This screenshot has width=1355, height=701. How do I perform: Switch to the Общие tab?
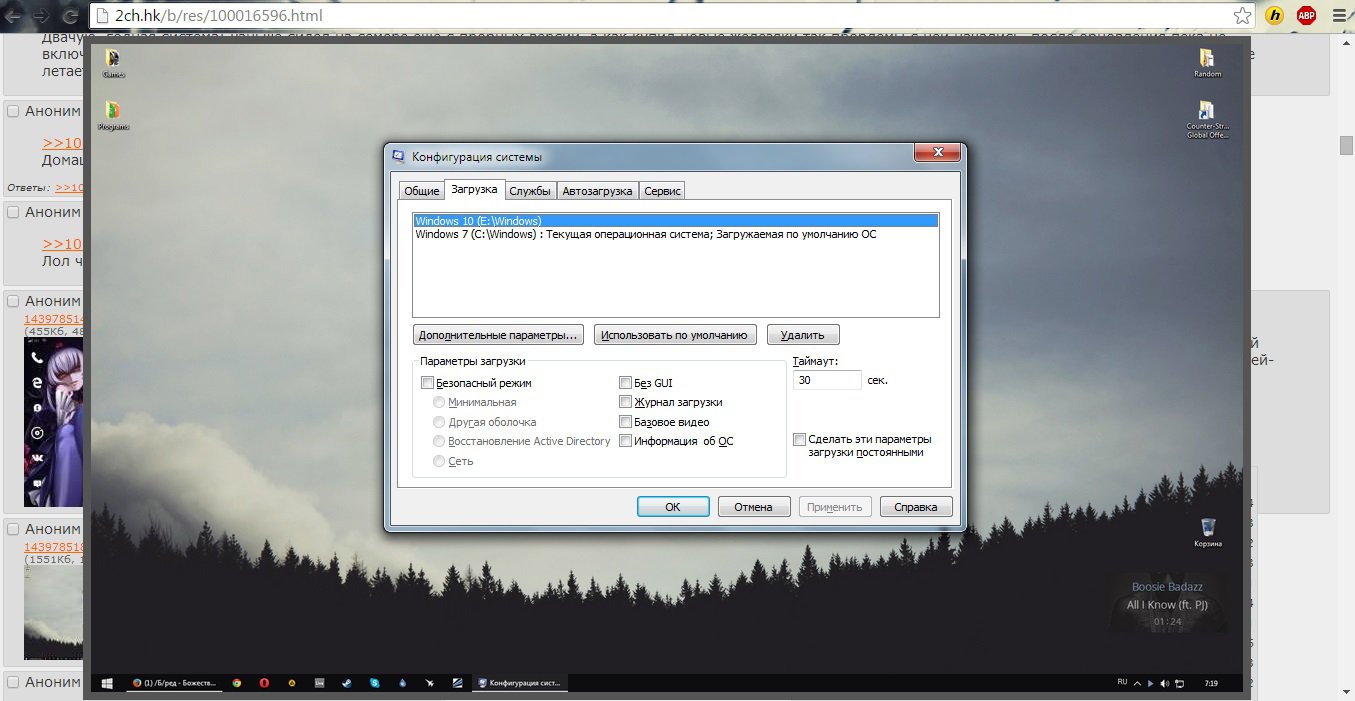click(421, 191)
